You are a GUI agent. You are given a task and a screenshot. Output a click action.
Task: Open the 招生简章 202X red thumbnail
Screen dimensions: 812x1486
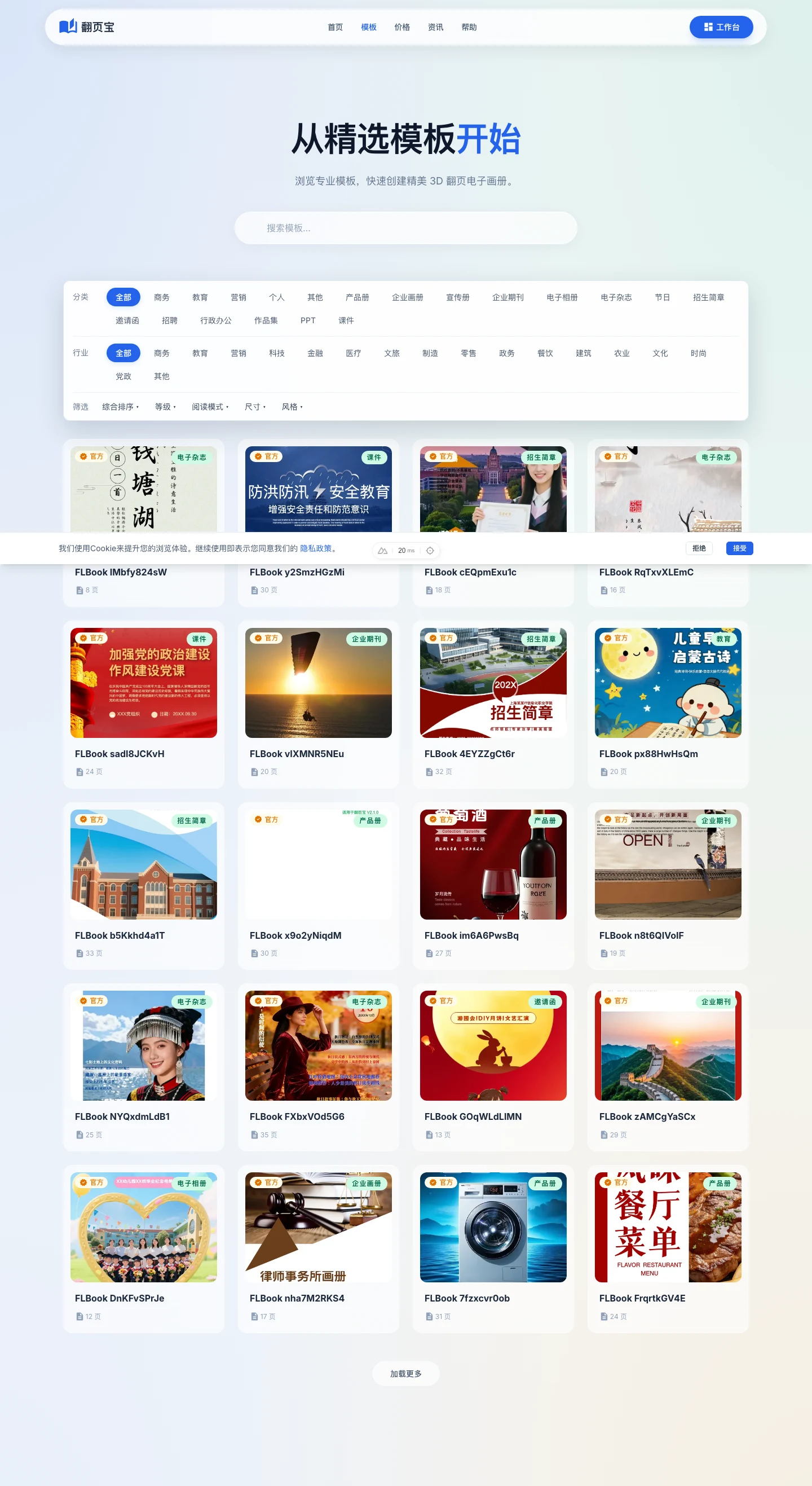coord(493,683)
